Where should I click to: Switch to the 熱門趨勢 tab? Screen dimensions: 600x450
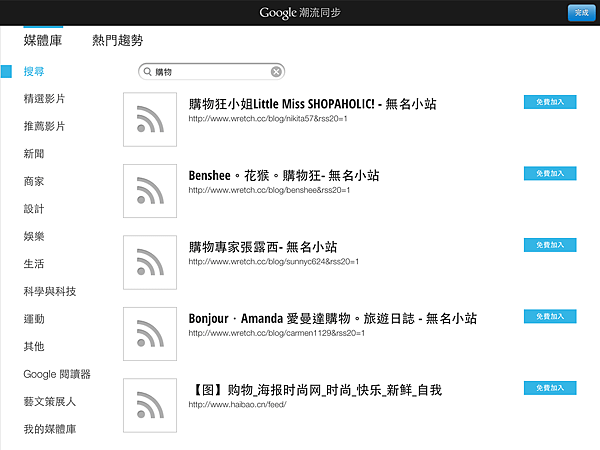117,40
